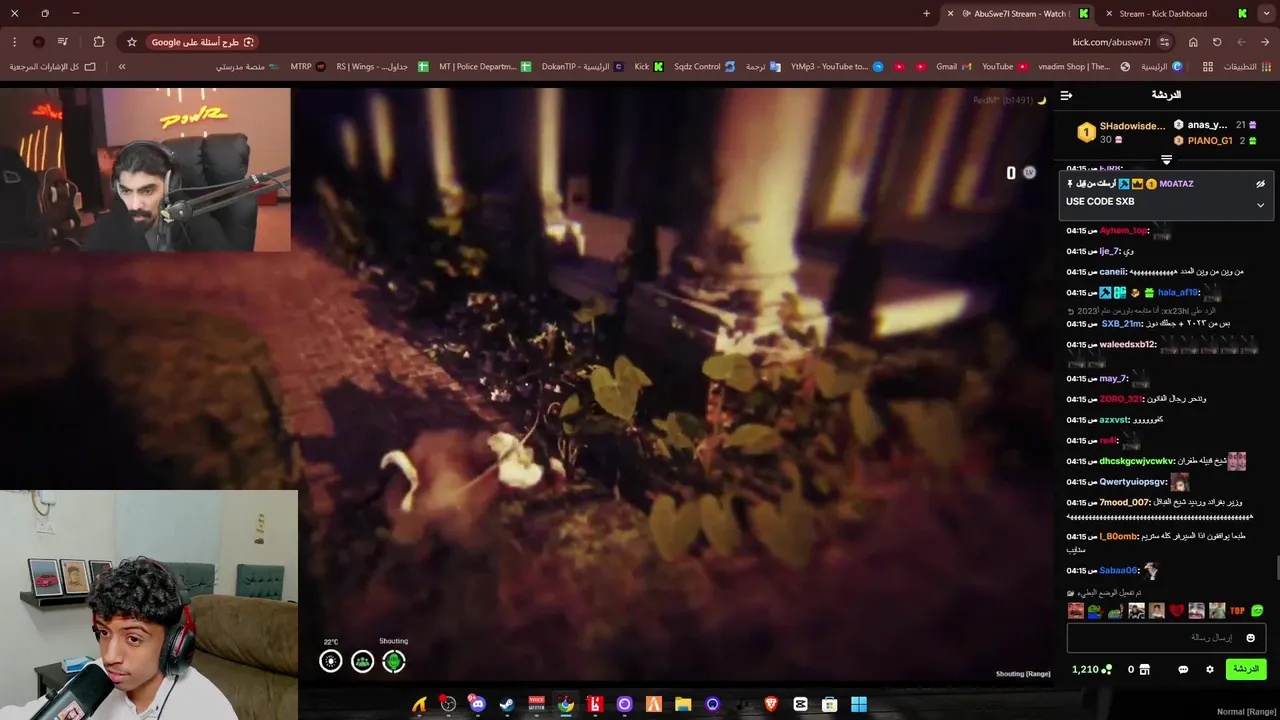Open Microsoft Store from taskbar
The height and width of the screenshot is (720, 1280).
[x=829, y=704]
